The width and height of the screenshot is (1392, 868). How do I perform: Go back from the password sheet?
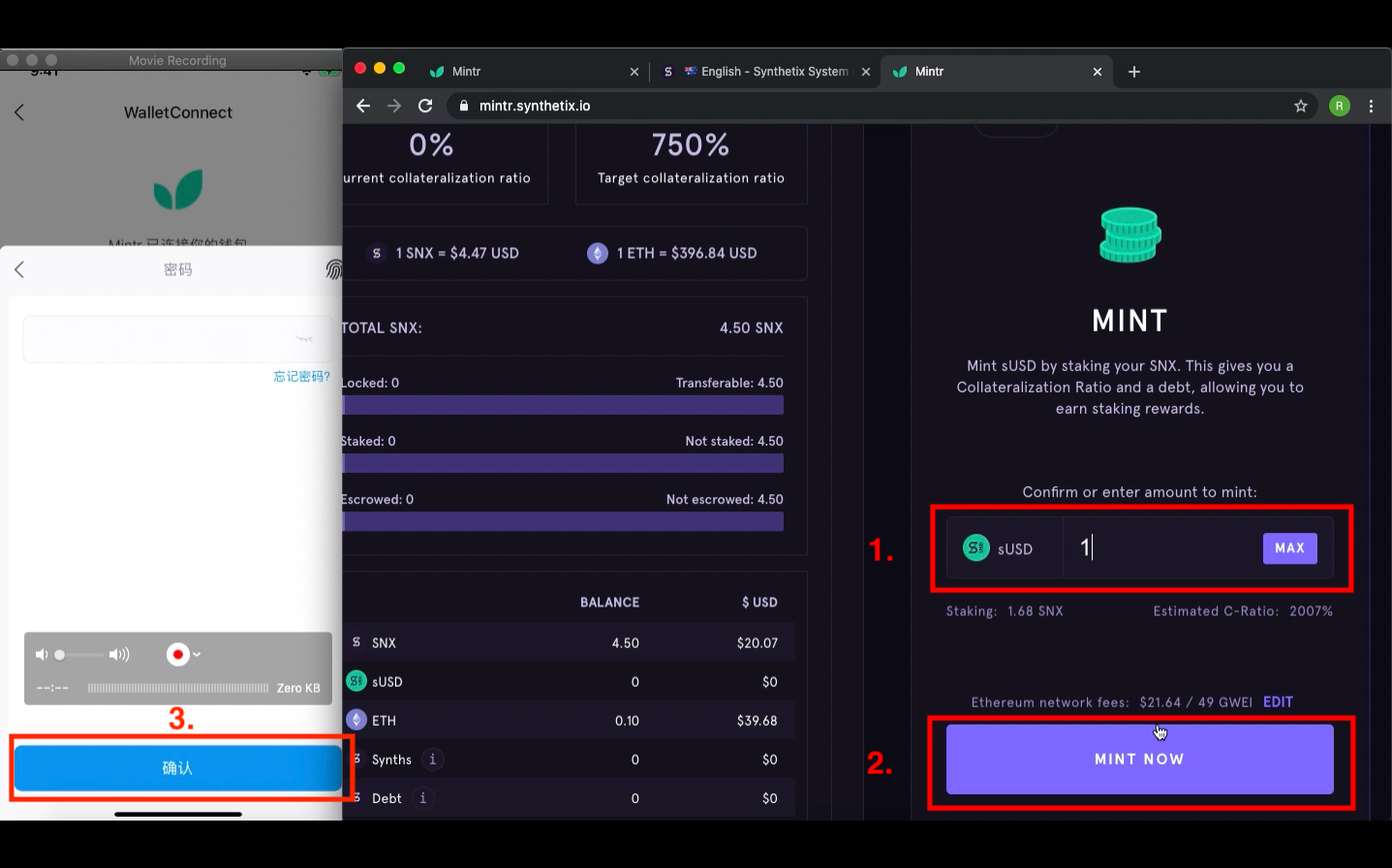pyautogui.click(x=19, y=269)
